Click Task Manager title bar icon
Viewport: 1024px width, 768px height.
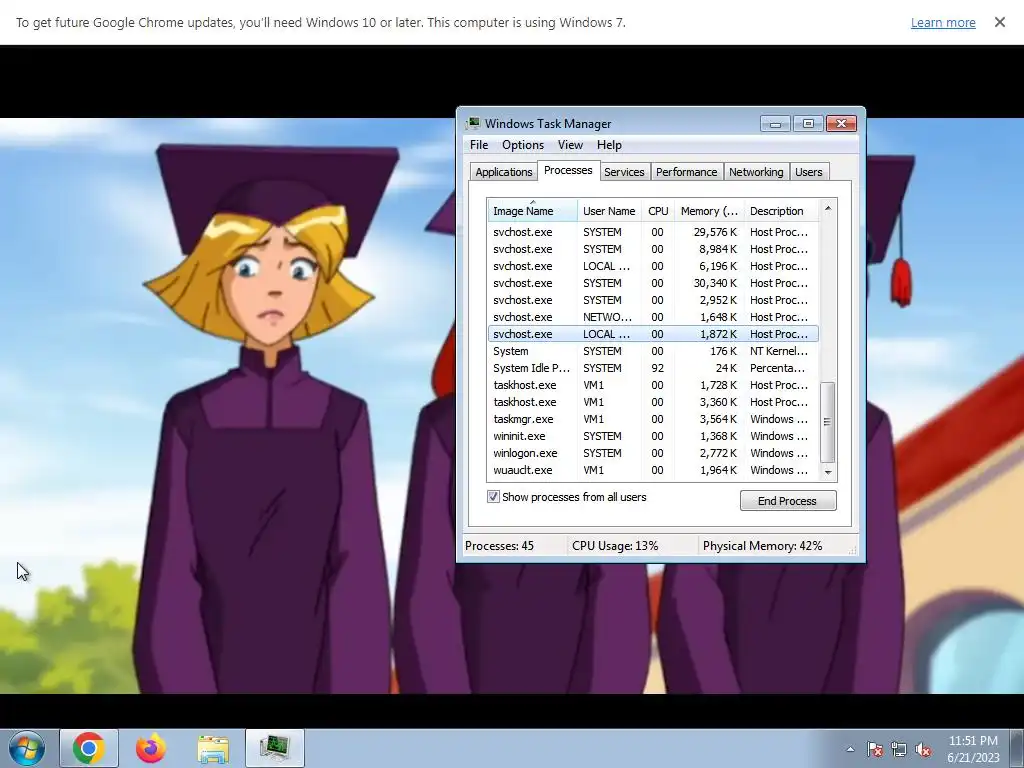point(473,123)
